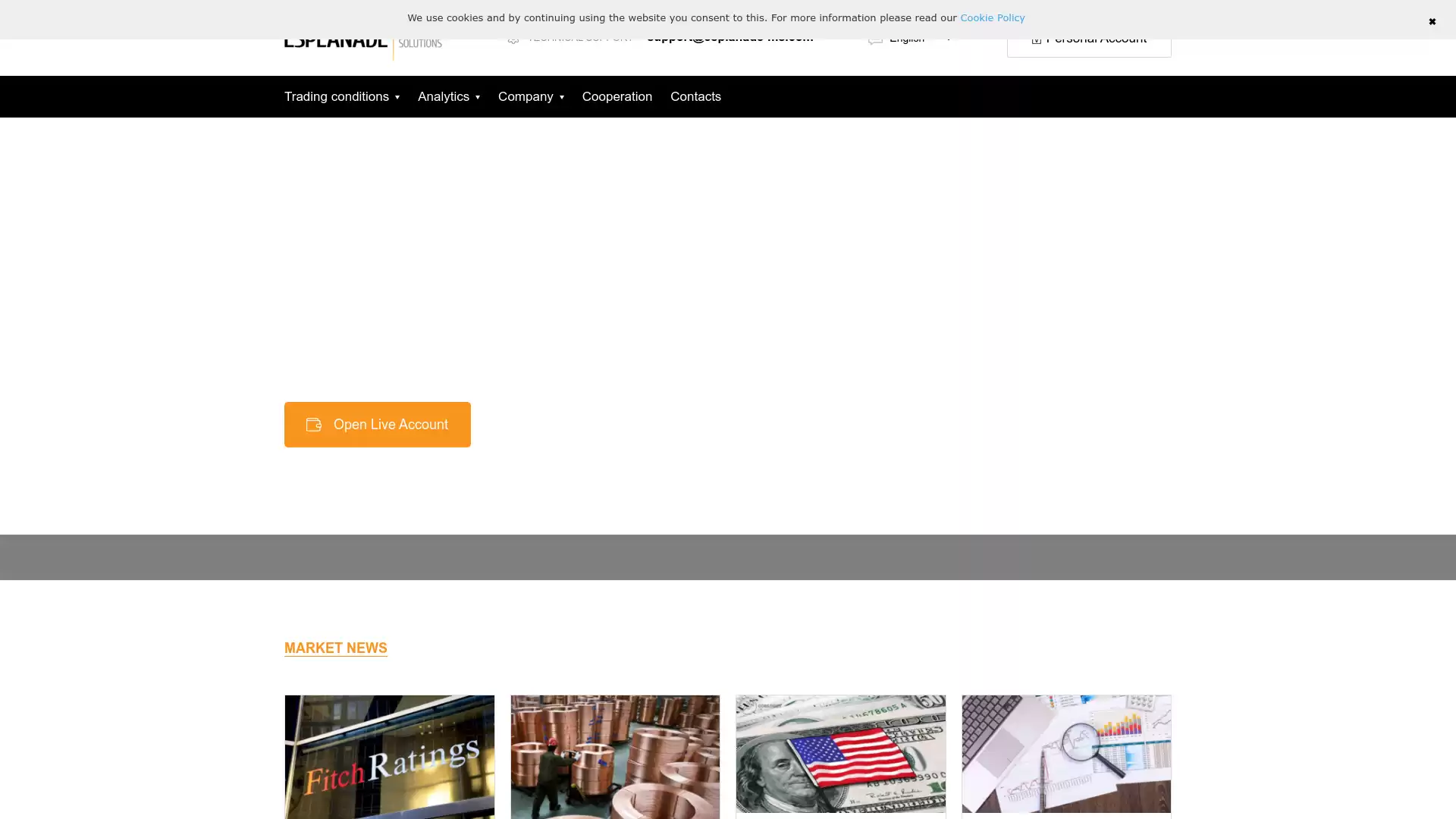Click the Cooperation menu item
The image size is (1456, 819).
[617, 96]
